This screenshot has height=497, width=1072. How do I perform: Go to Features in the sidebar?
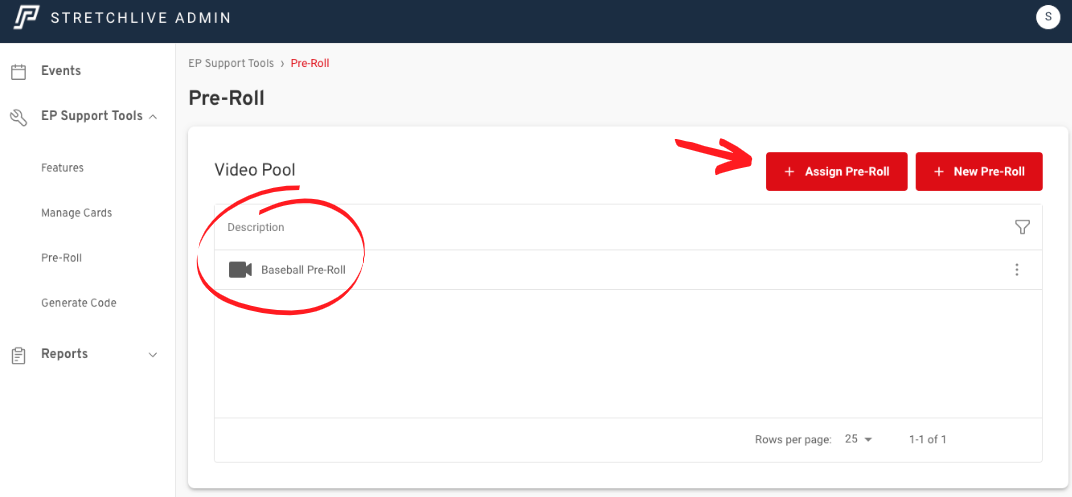(62, 168)
